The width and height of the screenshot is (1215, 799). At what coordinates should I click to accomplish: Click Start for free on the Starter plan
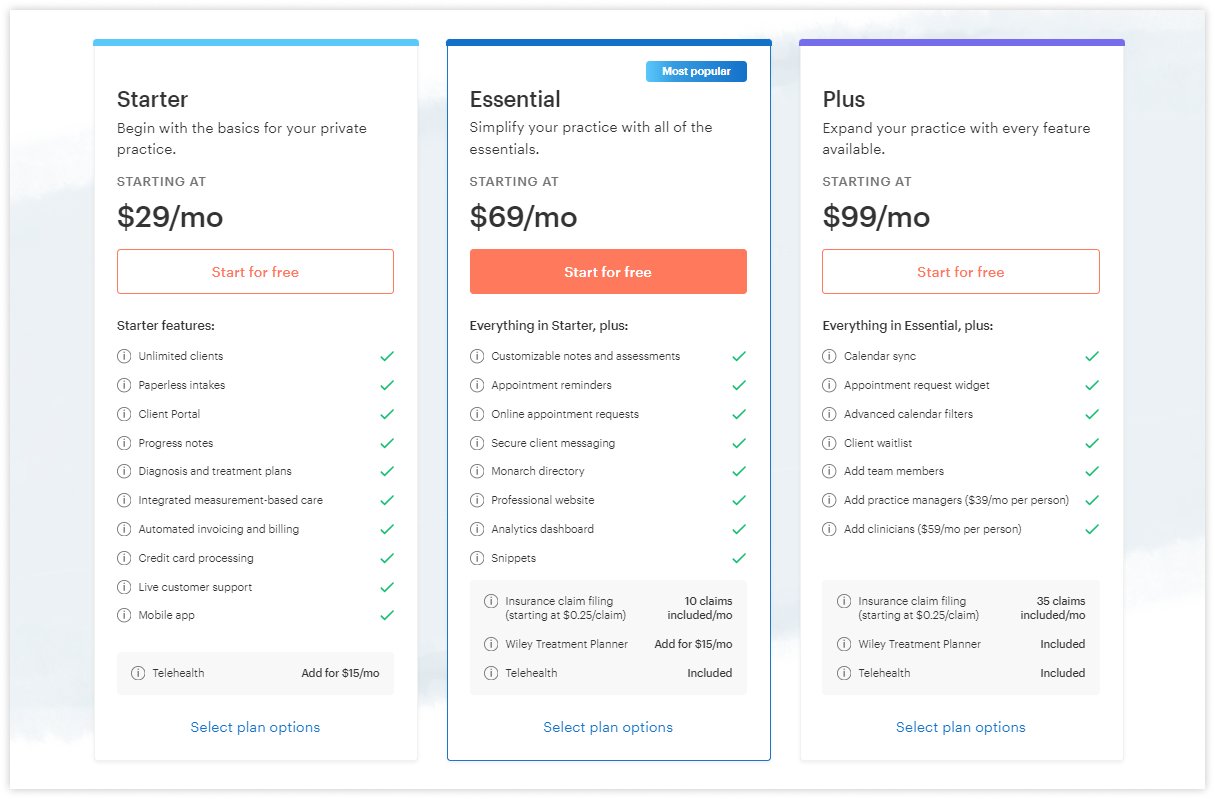tap(255, 271)
